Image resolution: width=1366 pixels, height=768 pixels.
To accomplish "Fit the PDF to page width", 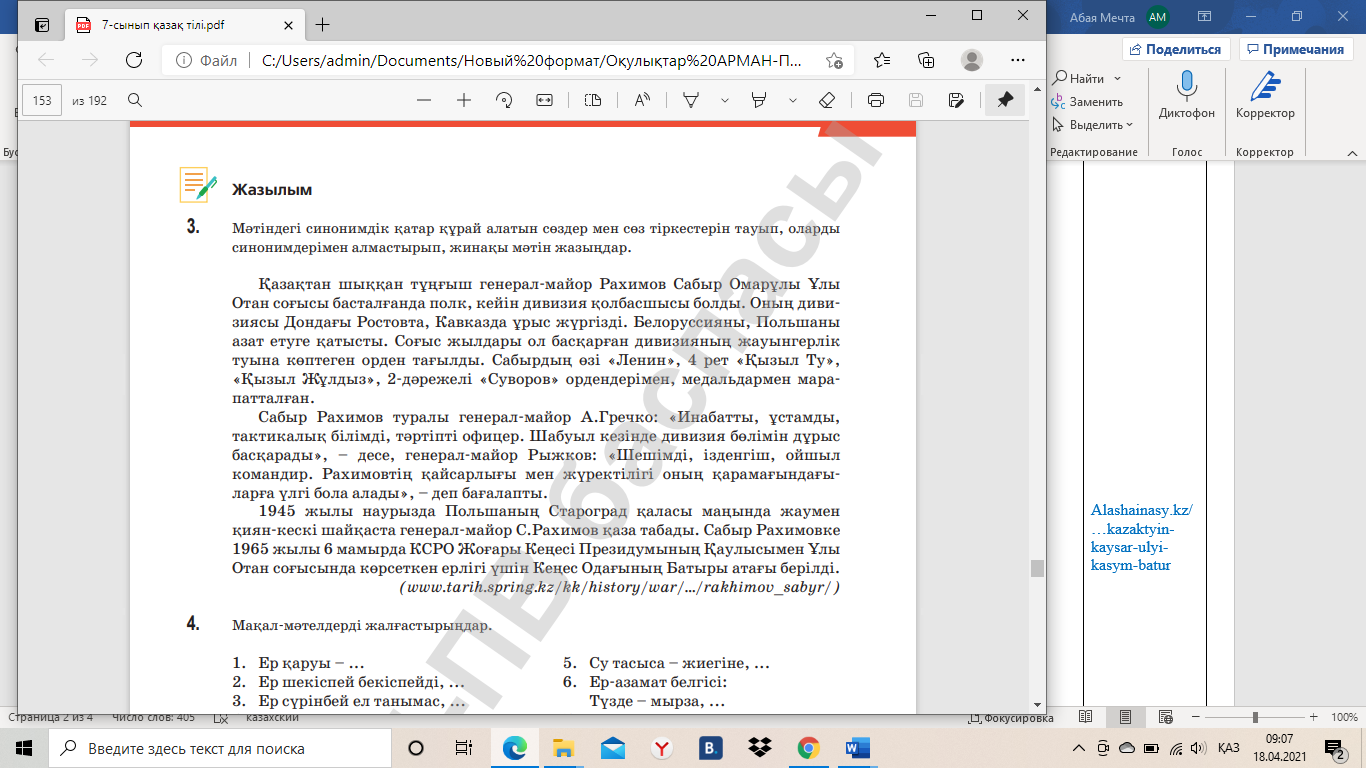I will (x=544, y=100).
